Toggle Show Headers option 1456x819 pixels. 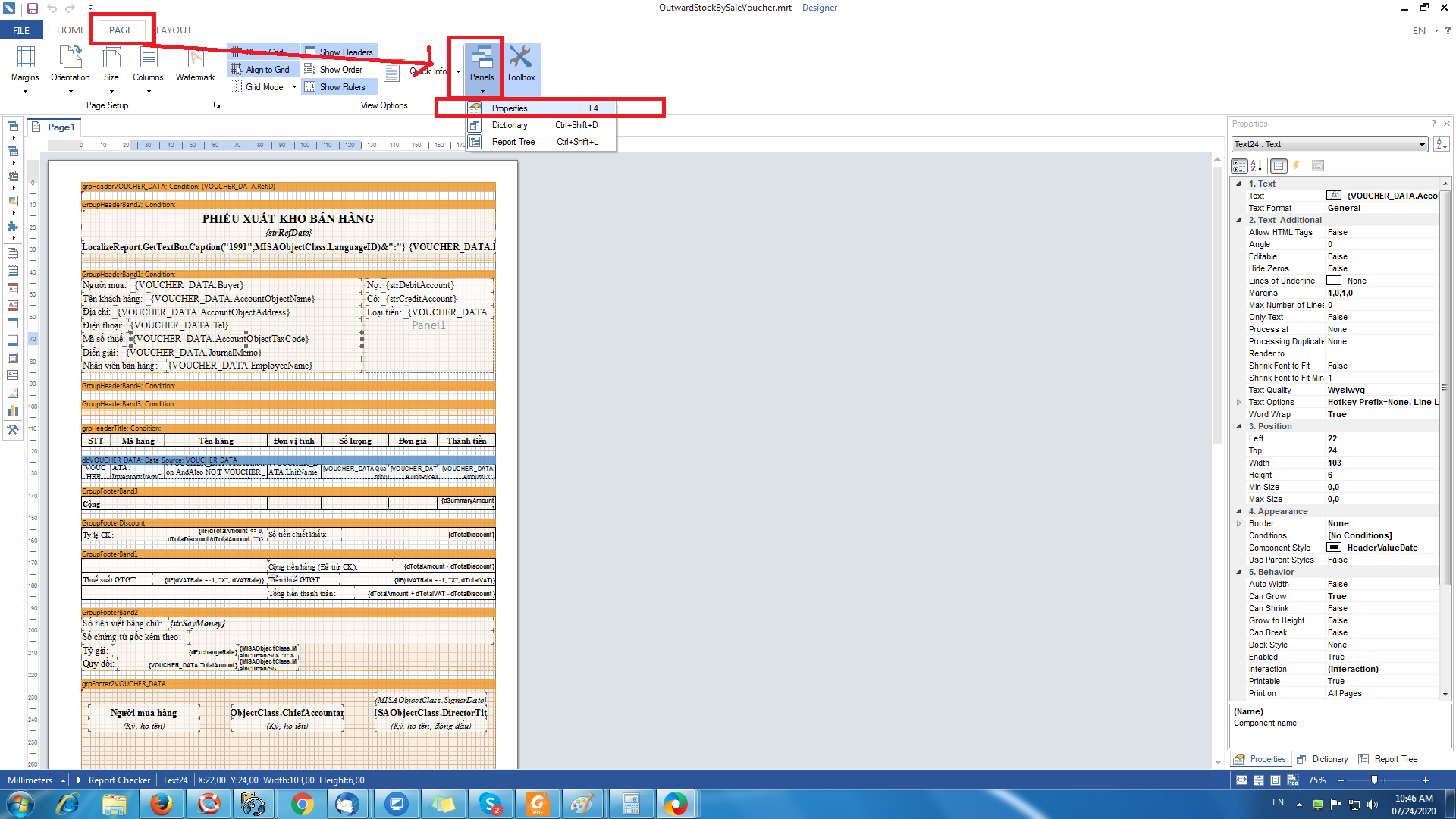click(339, 52)
